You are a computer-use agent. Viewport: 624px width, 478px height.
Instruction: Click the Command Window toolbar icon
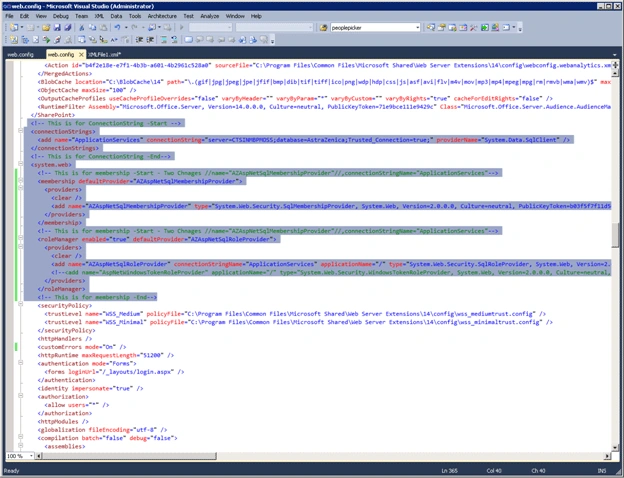pyautogui.click(x=506, y=28)
